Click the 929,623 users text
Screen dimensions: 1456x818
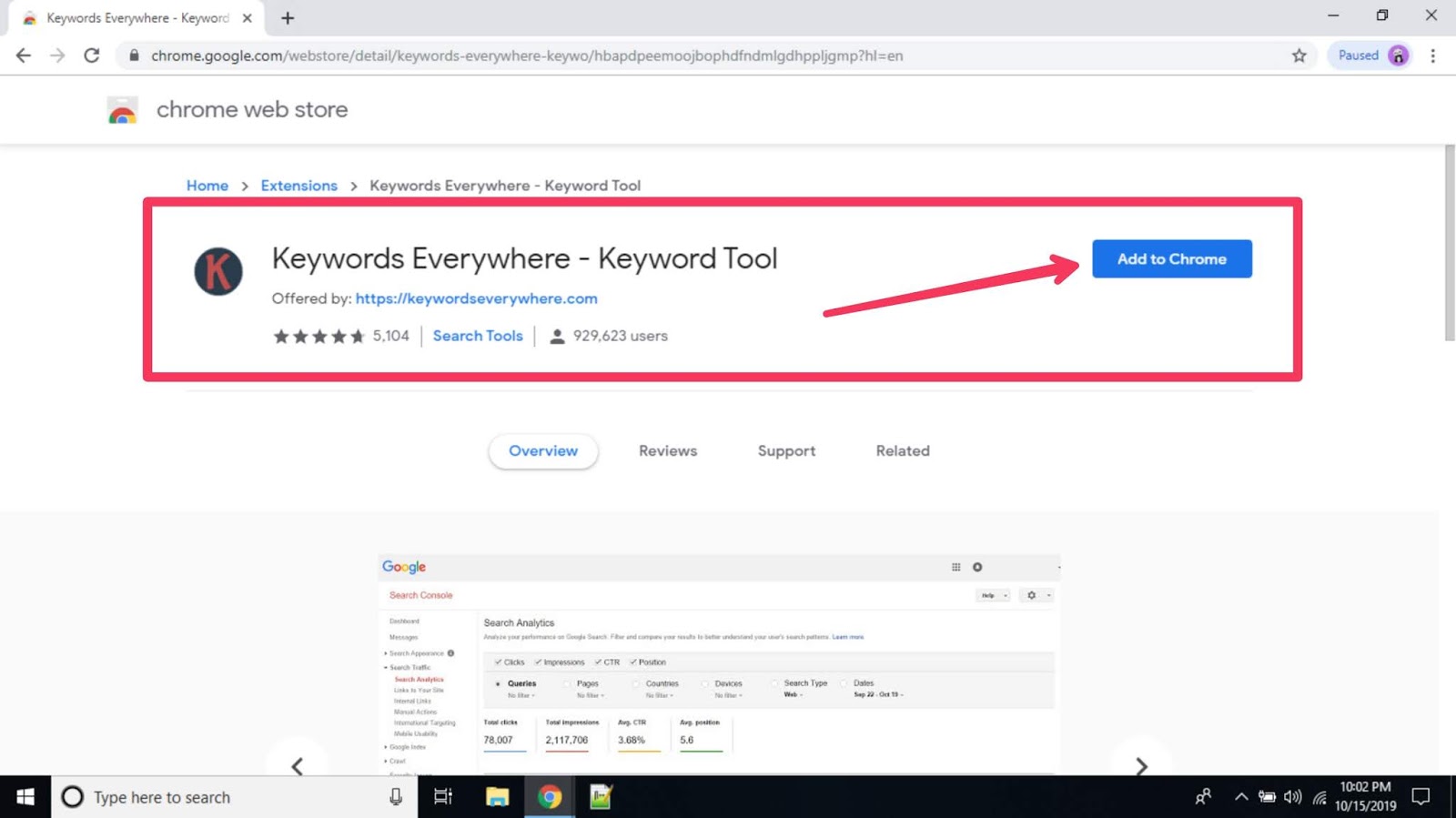click(620, 336)
